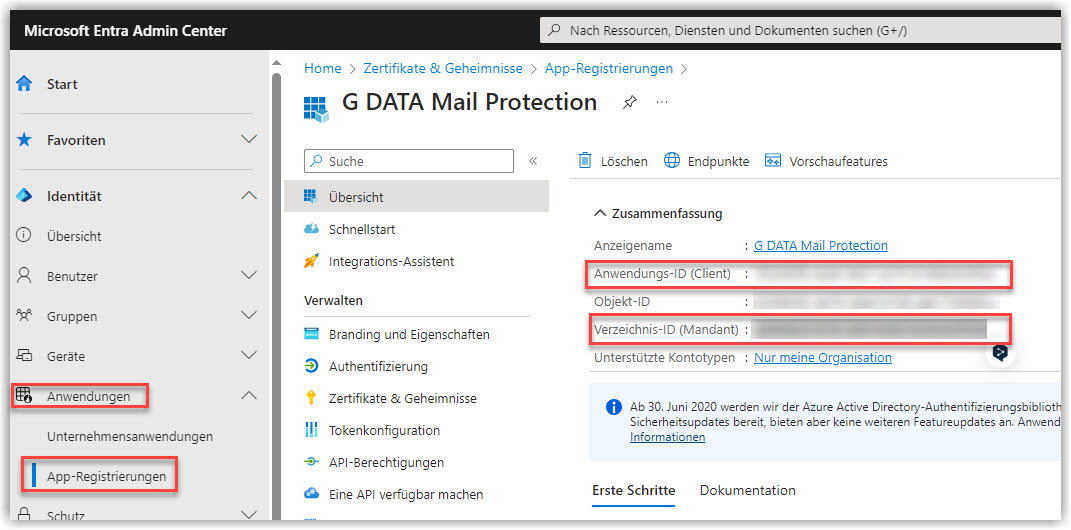This screenshot has width=1071, height=530.
Task: Click the Verzeichnis-ID (Mandant) label
Action: (x=667, y=329)
